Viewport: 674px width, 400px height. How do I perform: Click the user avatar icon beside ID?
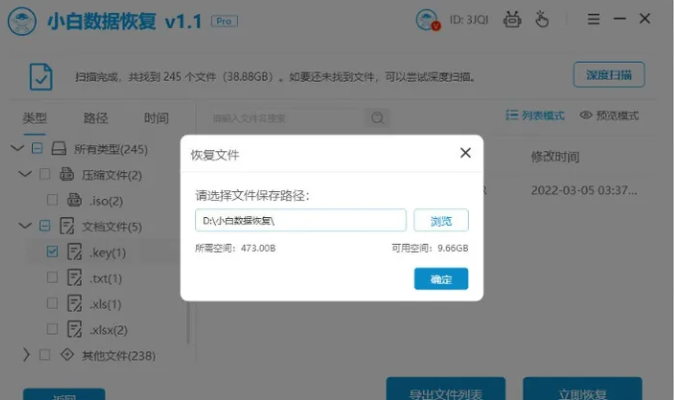click(428, 20)
